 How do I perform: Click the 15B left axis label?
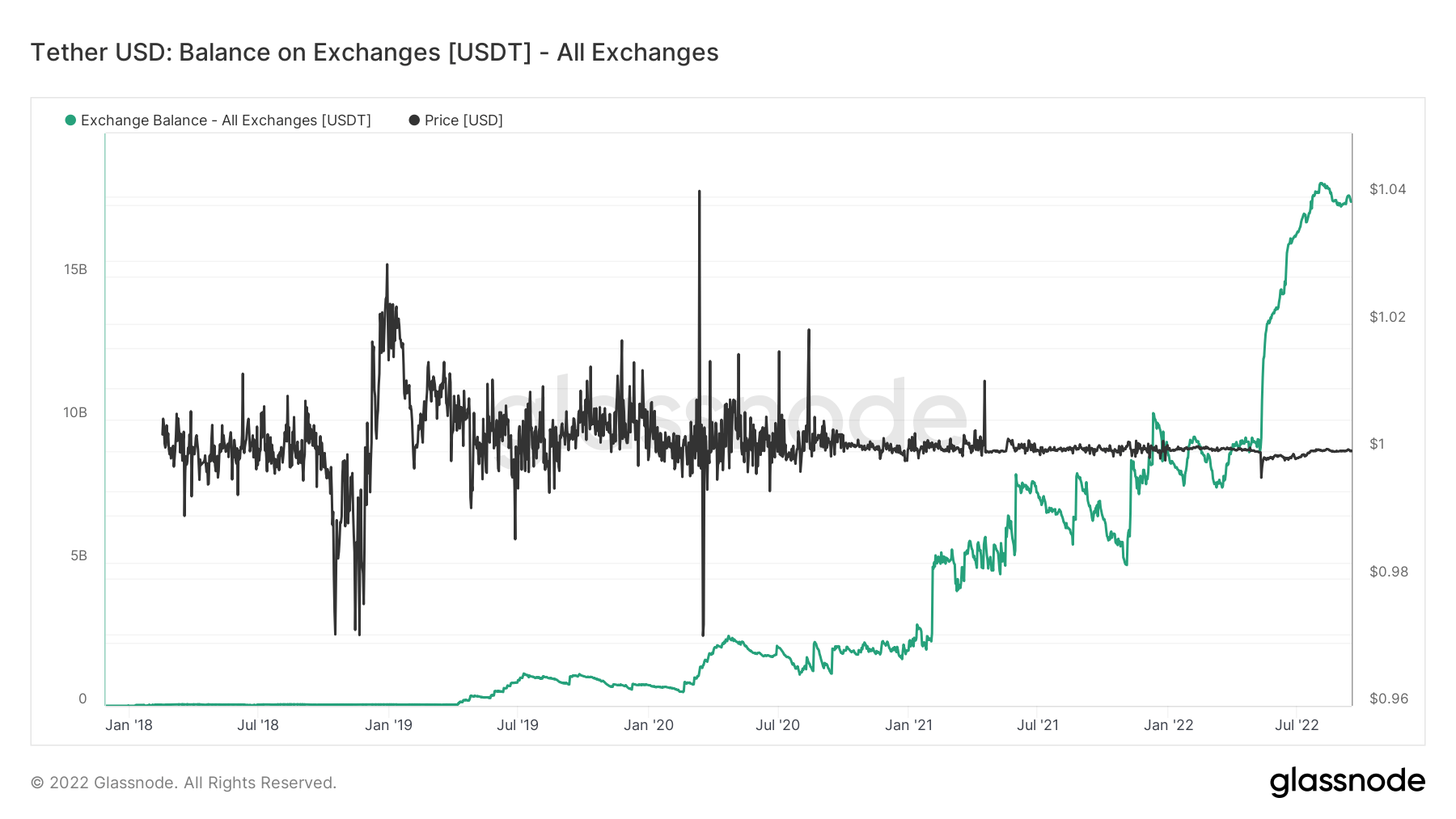point(75,269)
